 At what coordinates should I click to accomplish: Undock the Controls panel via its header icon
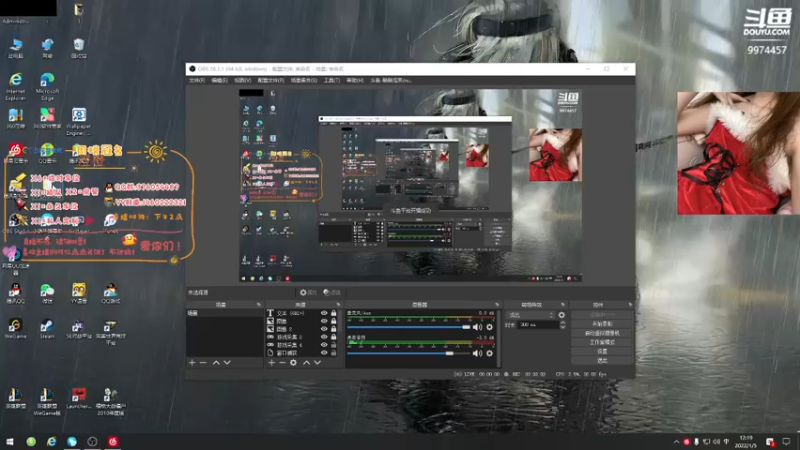click(630, 305)
